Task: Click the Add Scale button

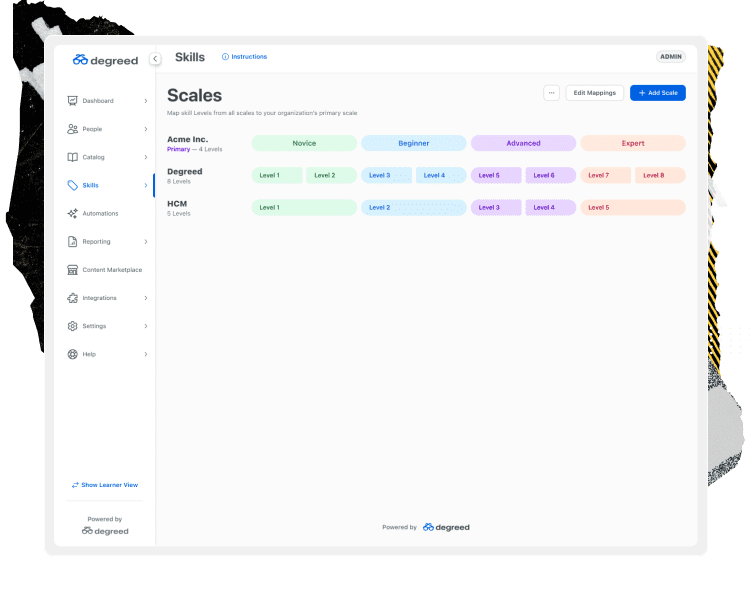Action: 657,93
